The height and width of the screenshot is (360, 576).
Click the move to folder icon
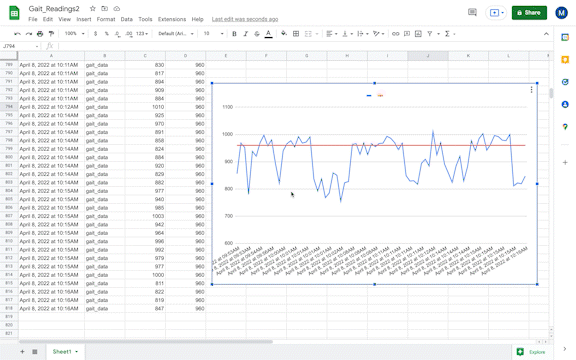(x=104, y=8)
